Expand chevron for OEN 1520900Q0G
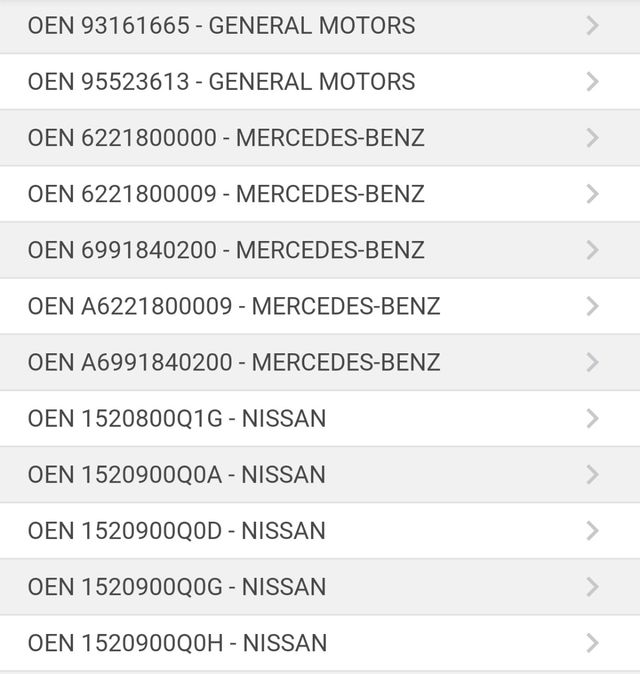 [x=593, y=586]
